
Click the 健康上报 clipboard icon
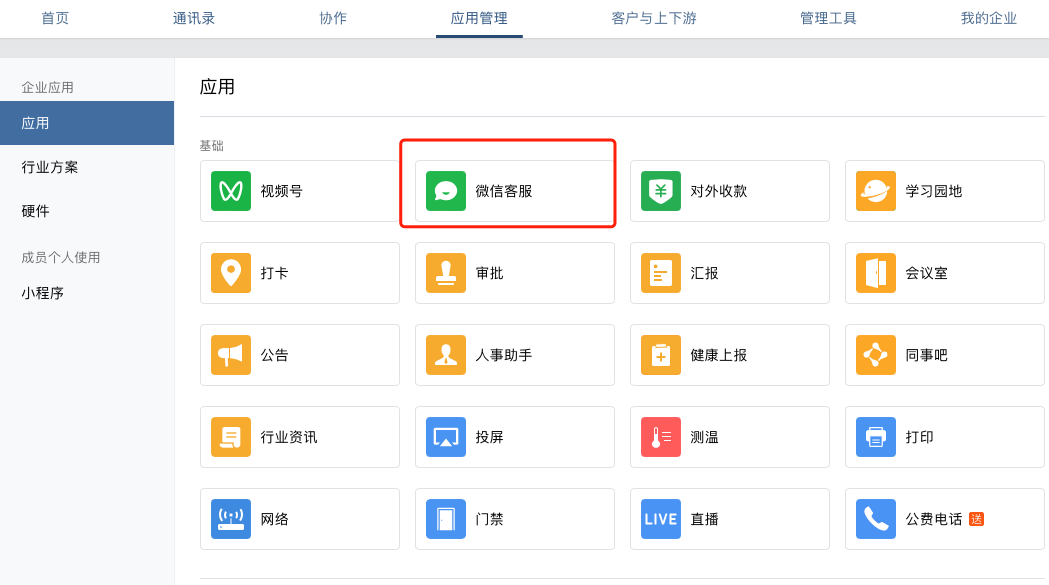(661, 355)
